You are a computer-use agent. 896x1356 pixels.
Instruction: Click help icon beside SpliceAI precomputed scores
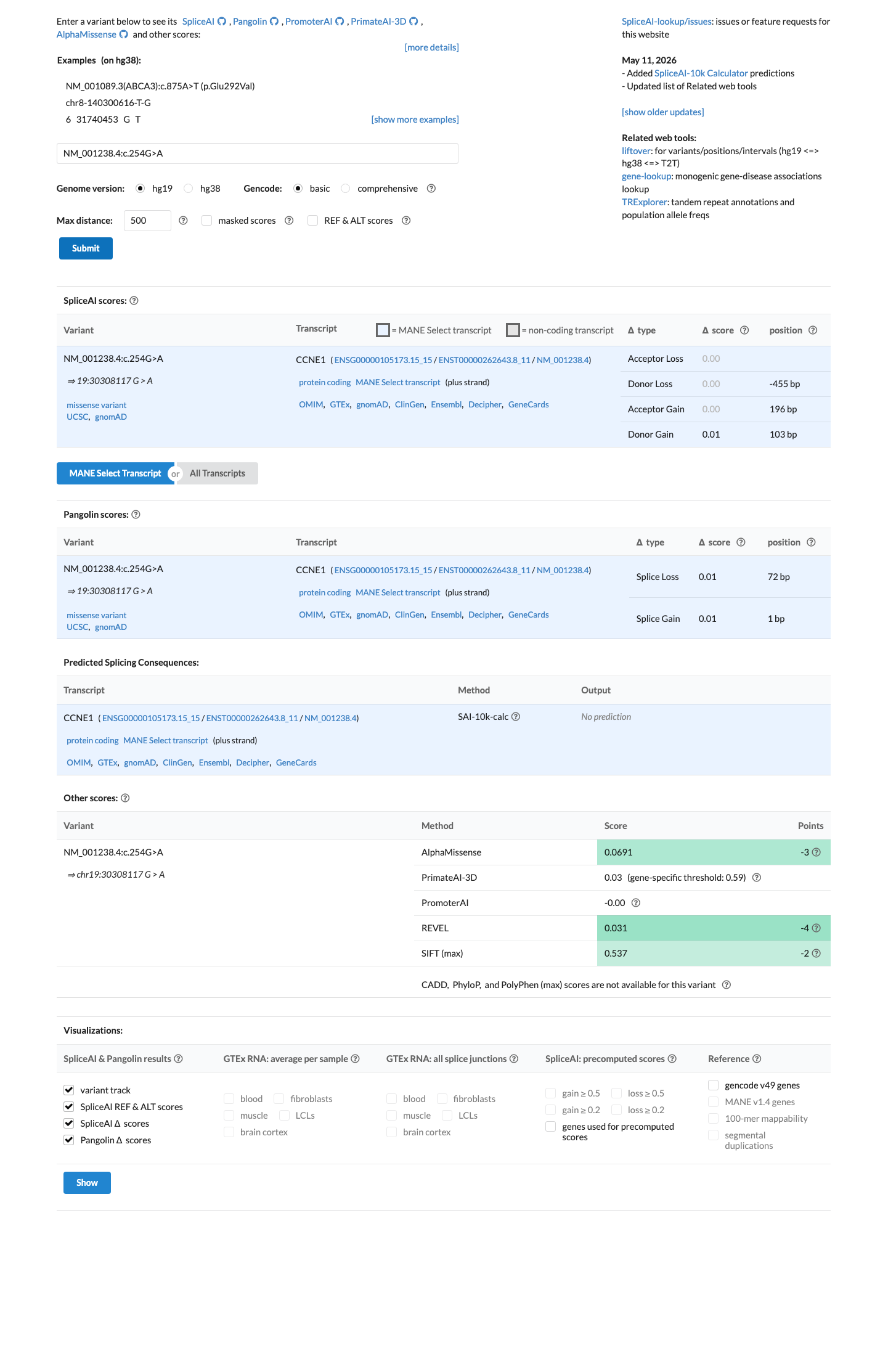pyautogui.click(x=672, y=1059)
